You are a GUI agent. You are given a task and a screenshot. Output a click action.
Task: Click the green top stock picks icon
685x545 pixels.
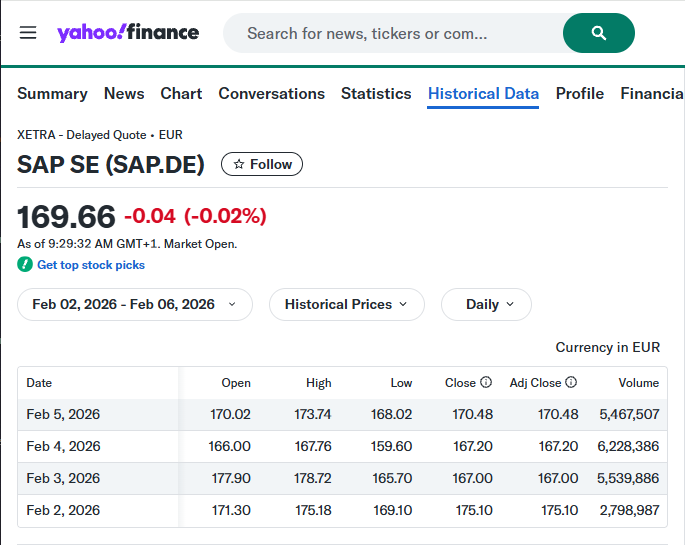(25, 265)
